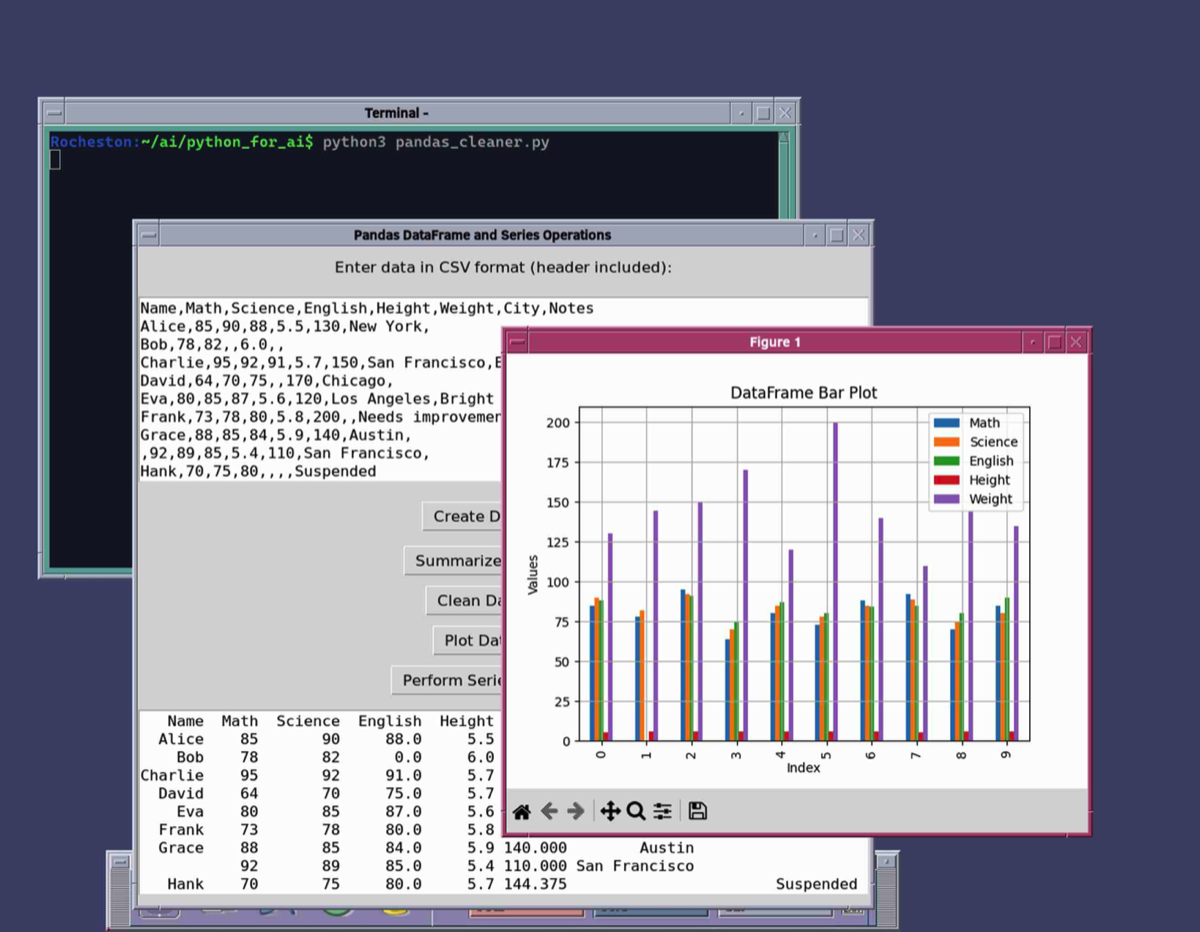
Task: Select the Zoom magnifier tool
Action: pyautogui.click(x=636, y=811)
